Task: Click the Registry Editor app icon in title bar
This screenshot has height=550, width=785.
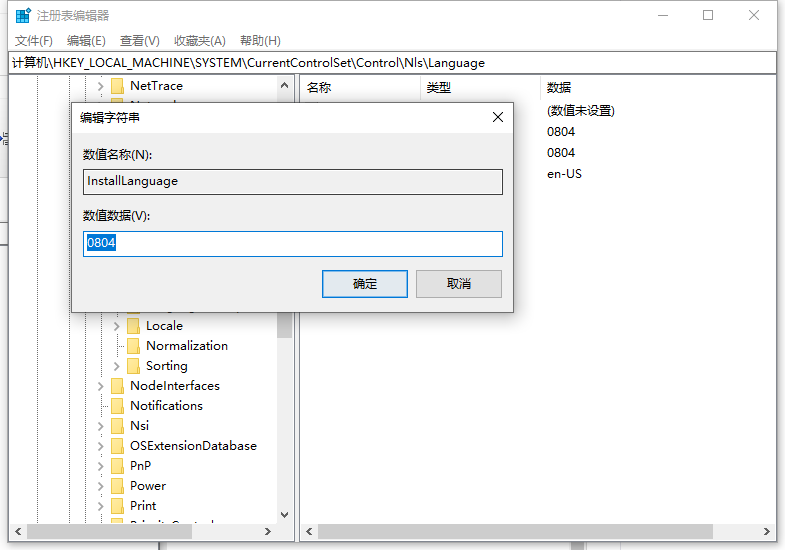Action: (23, 15)
